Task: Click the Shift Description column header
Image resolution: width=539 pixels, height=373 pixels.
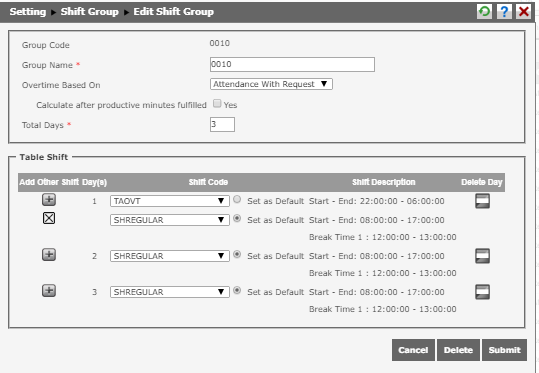Action: coord(384,182)
